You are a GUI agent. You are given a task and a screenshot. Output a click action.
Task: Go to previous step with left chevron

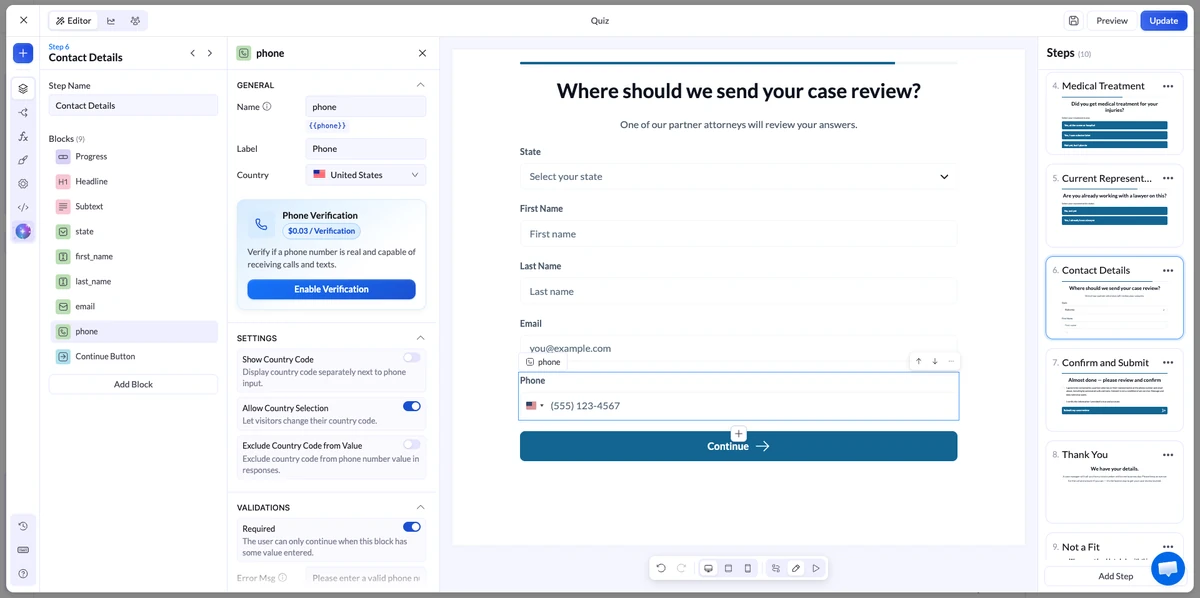pyautogui.click(x=193, y=53)
